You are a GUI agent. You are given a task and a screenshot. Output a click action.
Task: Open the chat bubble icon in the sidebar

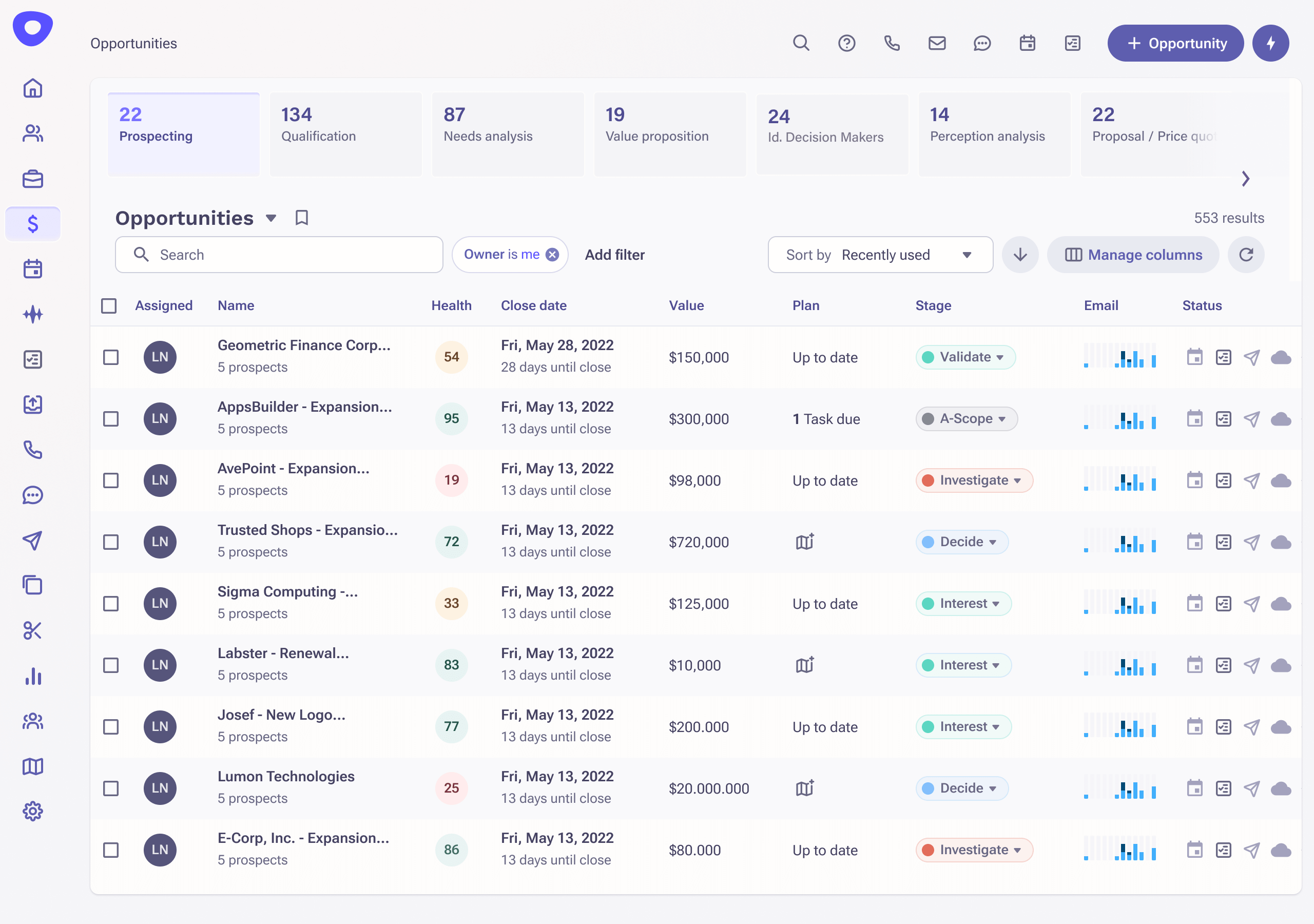pyautogui.click(x=33, y=495)
